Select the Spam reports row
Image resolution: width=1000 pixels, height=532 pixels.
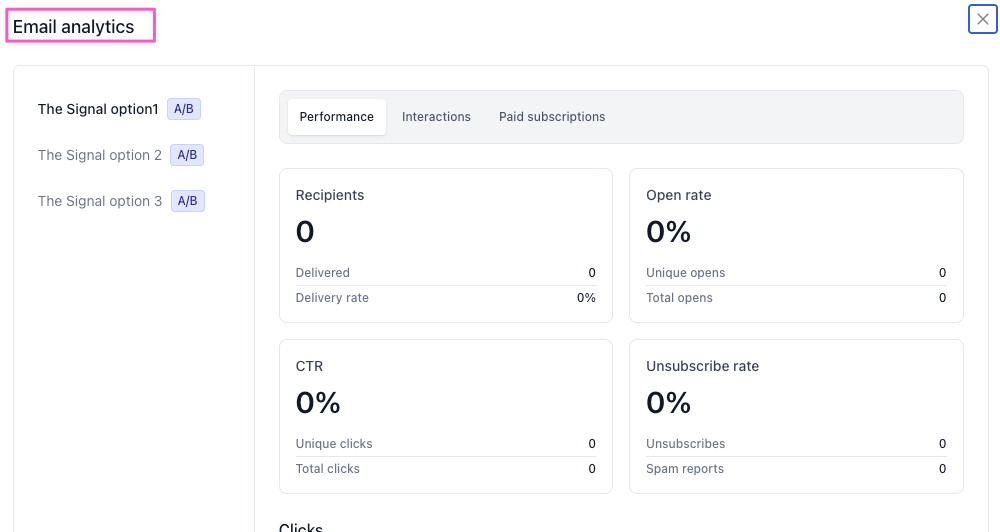click(x=795, y=469)
